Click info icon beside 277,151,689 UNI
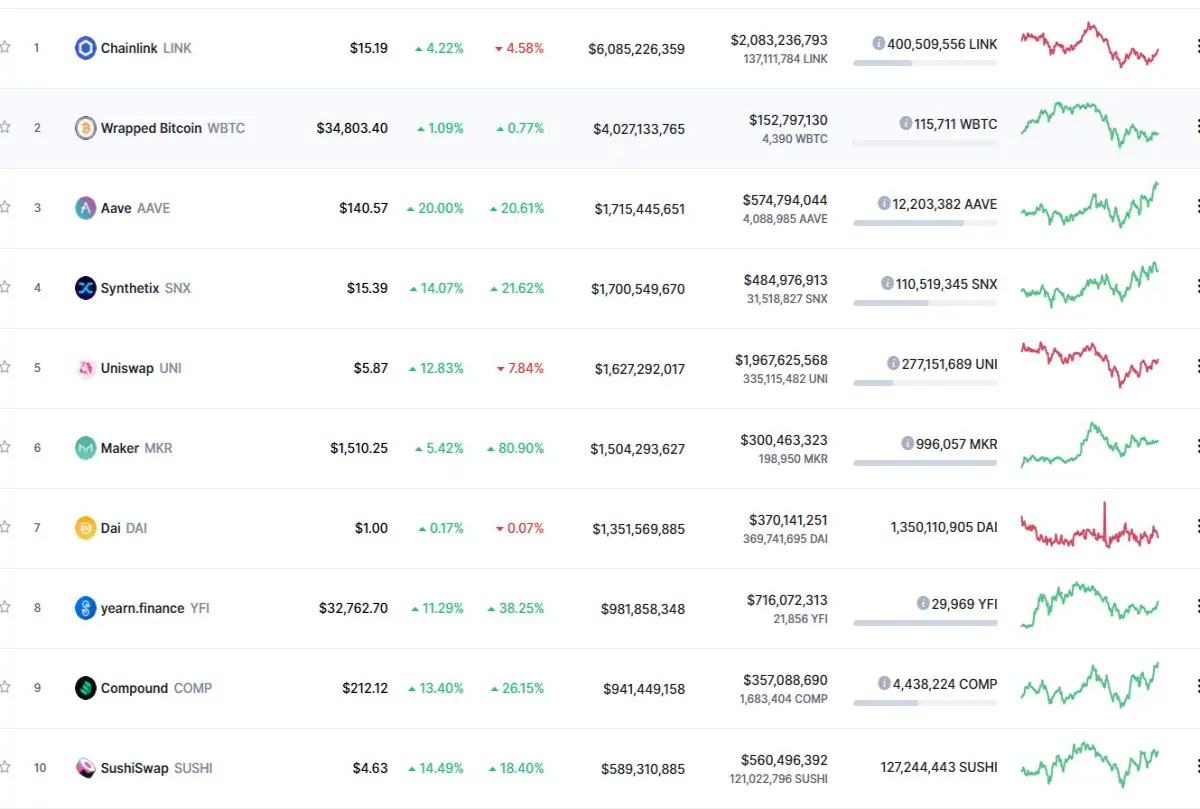This screenshot has width=1200, height=809. [x=893, y=364]
